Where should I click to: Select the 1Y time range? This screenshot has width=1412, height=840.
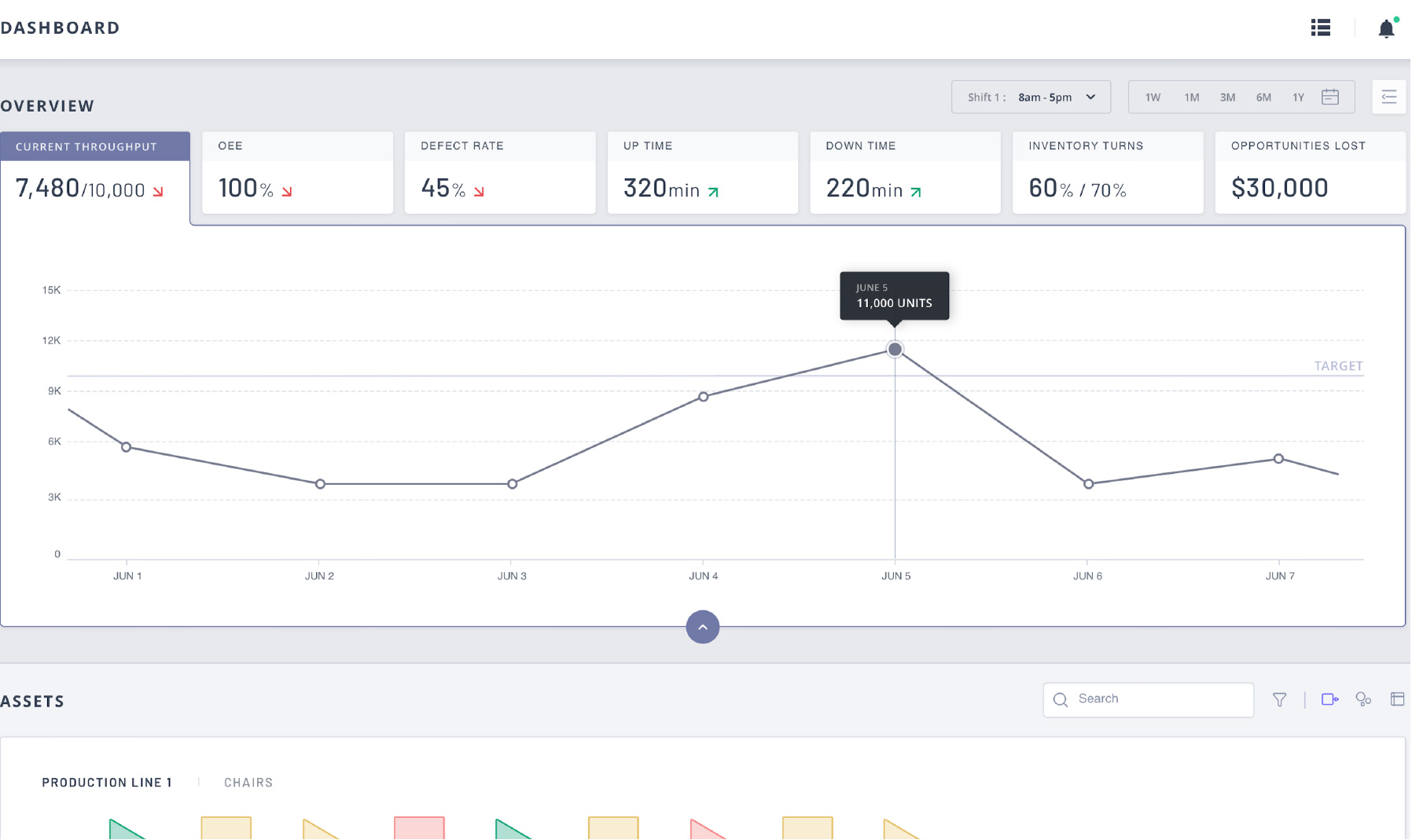[1298, 97]
